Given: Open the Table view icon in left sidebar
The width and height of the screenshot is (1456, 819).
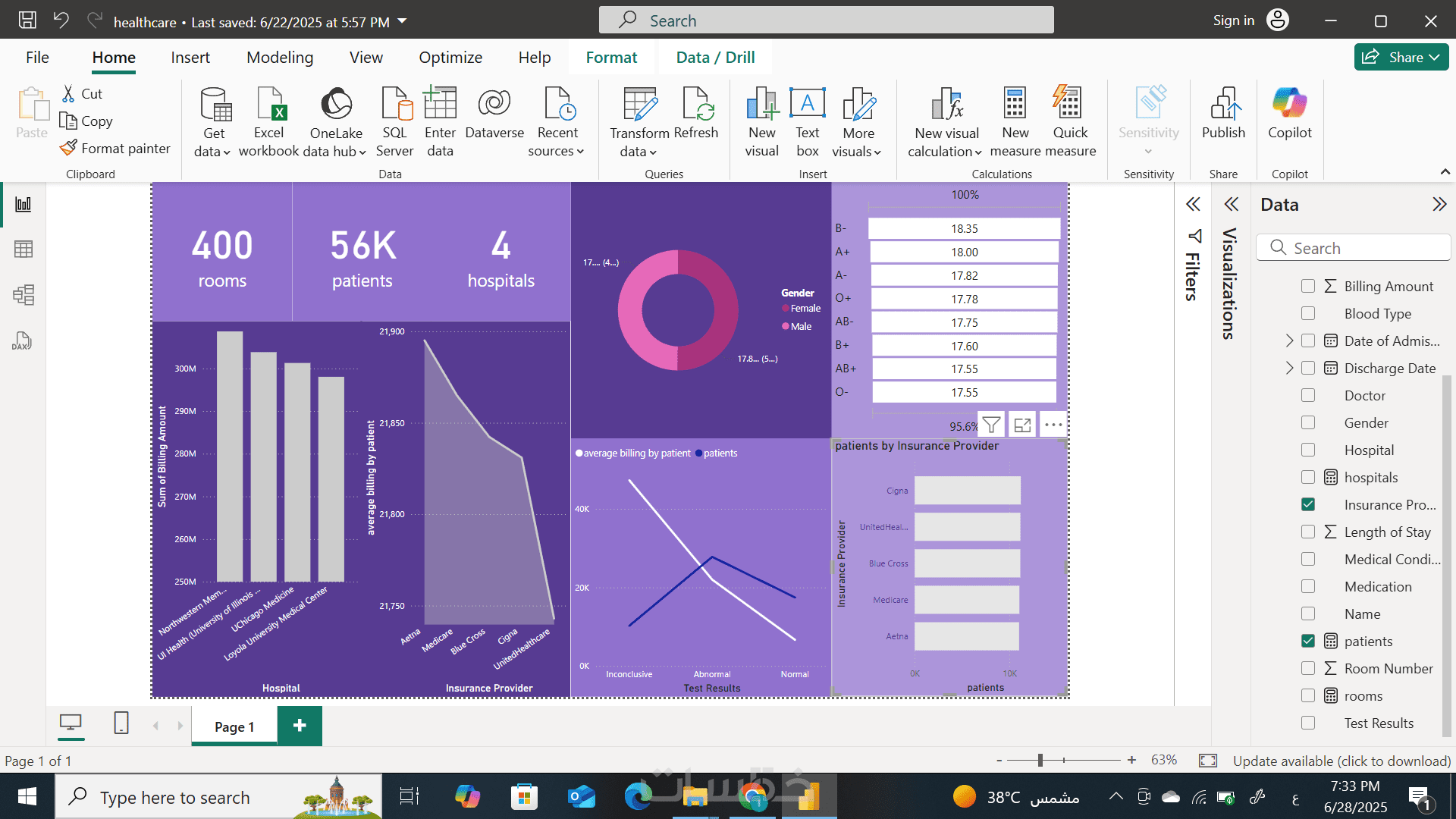Looking at the screenshot, I should (x=24, y=249).
